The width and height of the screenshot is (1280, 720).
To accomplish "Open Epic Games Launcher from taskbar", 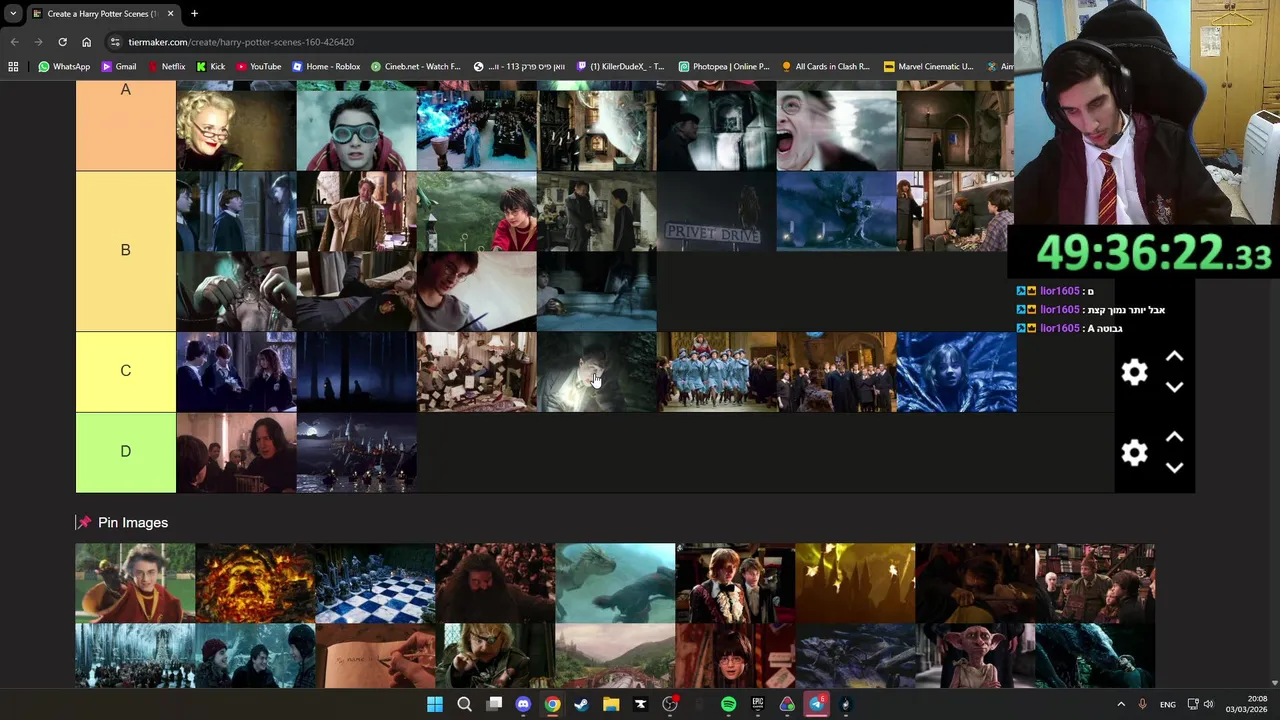I will [x=758, y=704].
